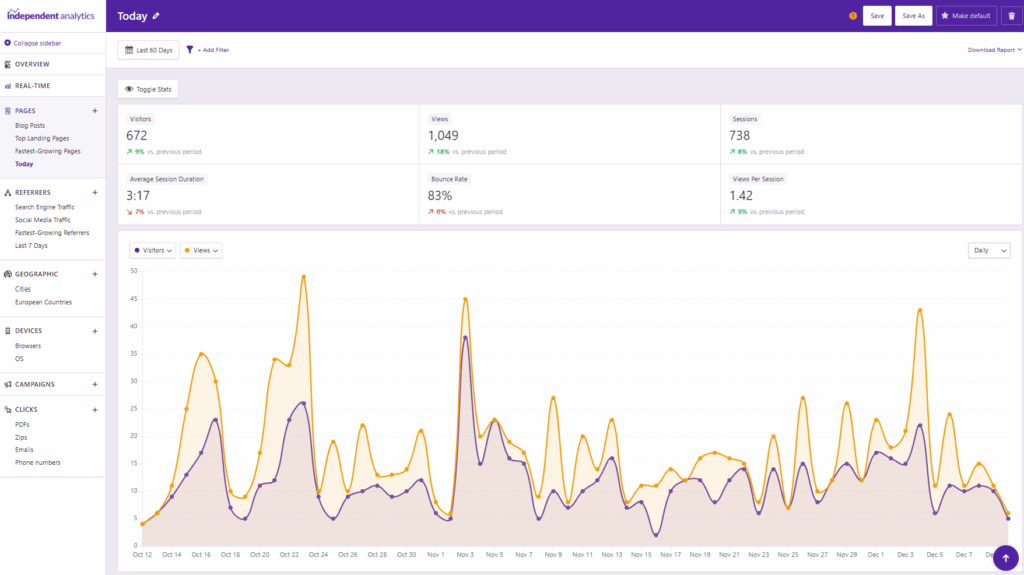Click the plus icon next to Referrers
1024x575 pixels.
click(x=95, y=192)
